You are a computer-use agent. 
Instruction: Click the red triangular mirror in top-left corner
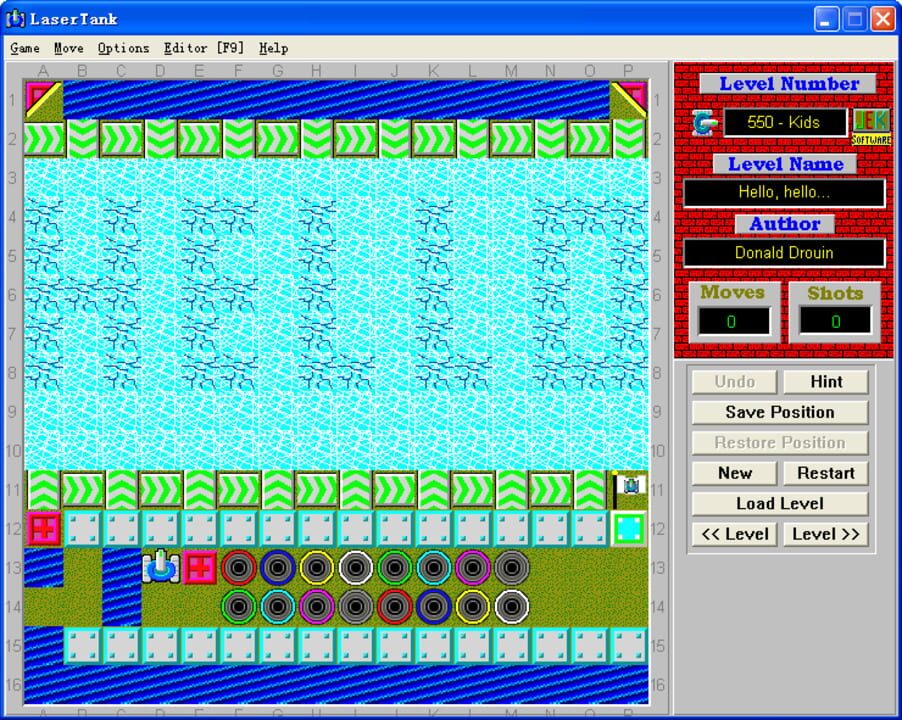click(43, 99)
